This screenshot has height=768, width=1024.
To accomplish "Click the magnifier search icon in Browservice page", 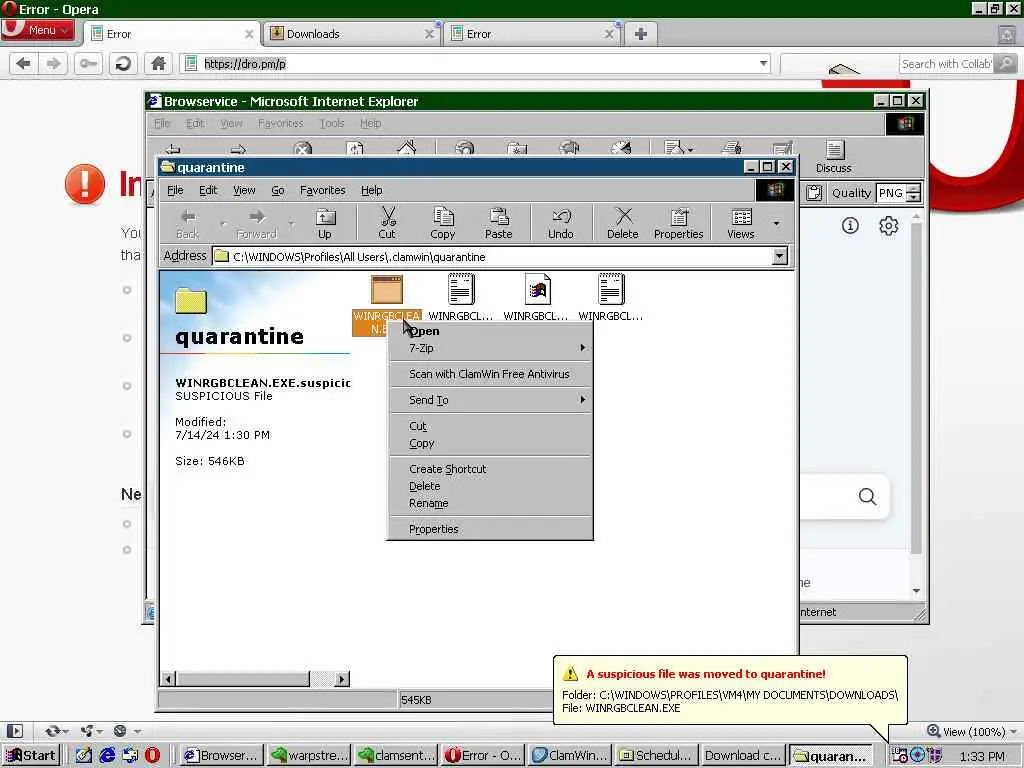I will [x=867, y=497].
